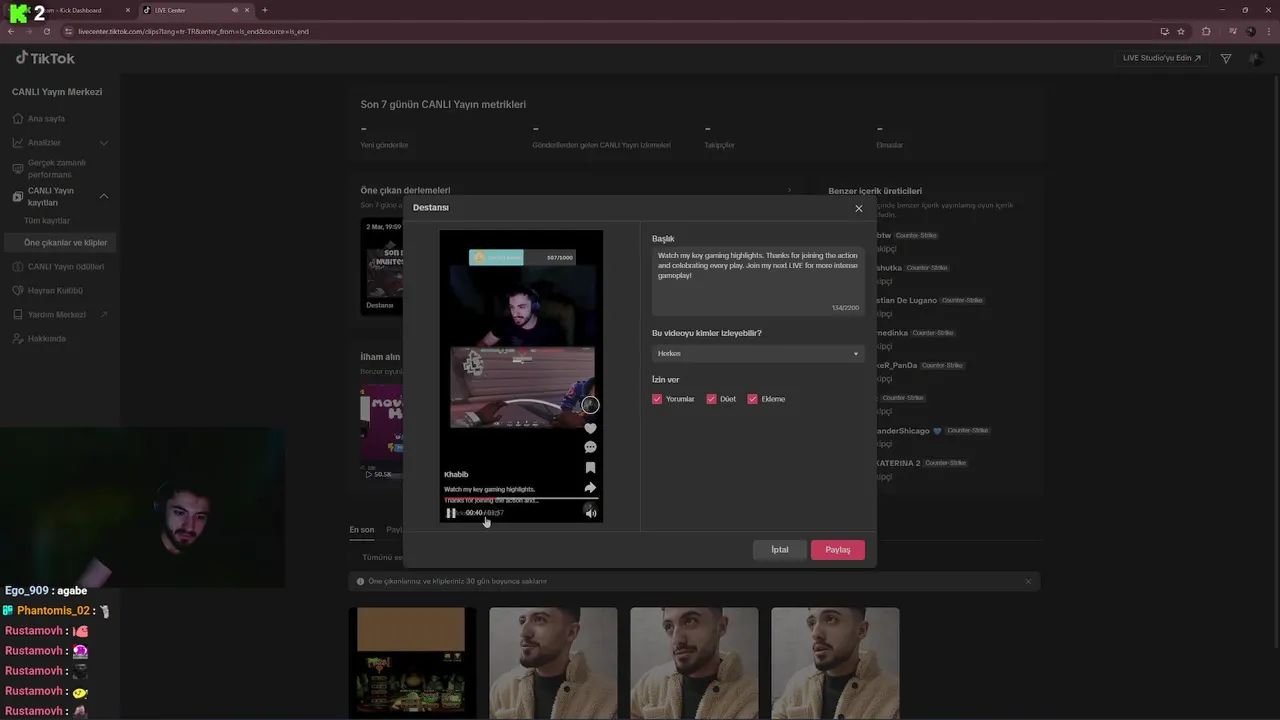Screen dimensions: 1280x720
Task: Click the heart like icon in preview
Action: coord(590,428)
